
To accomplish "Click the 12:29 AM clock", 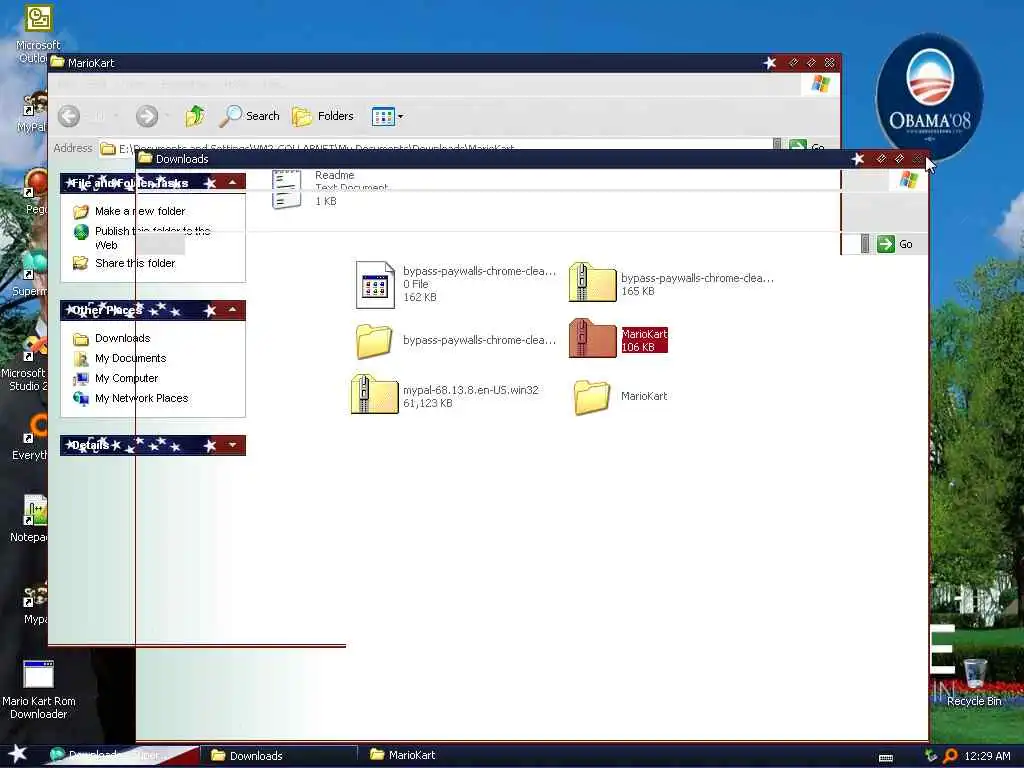I will coord(987,756).
